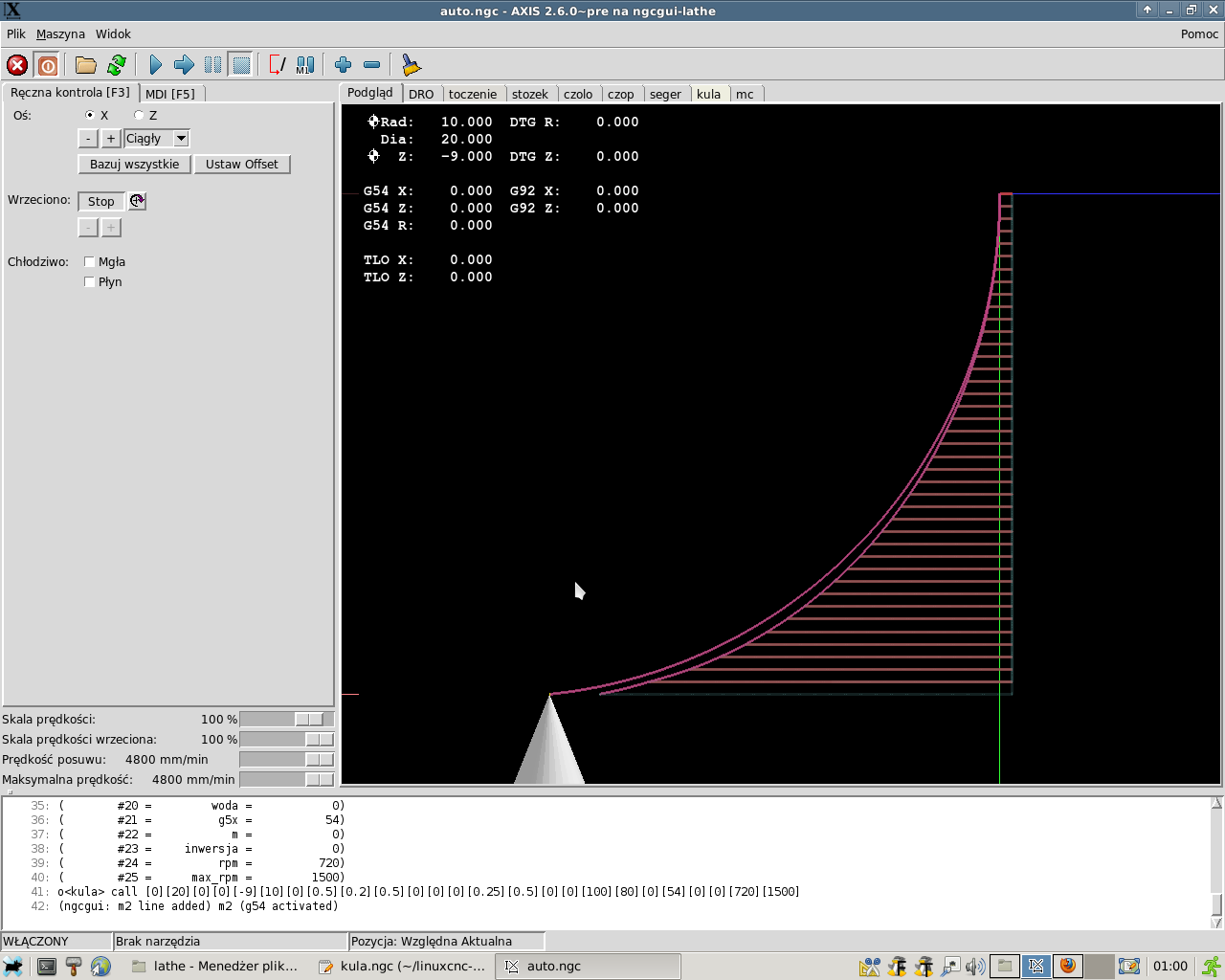Switch to DRO tab
This screenshot has height=980, width=1225.
tap(421, 94)
